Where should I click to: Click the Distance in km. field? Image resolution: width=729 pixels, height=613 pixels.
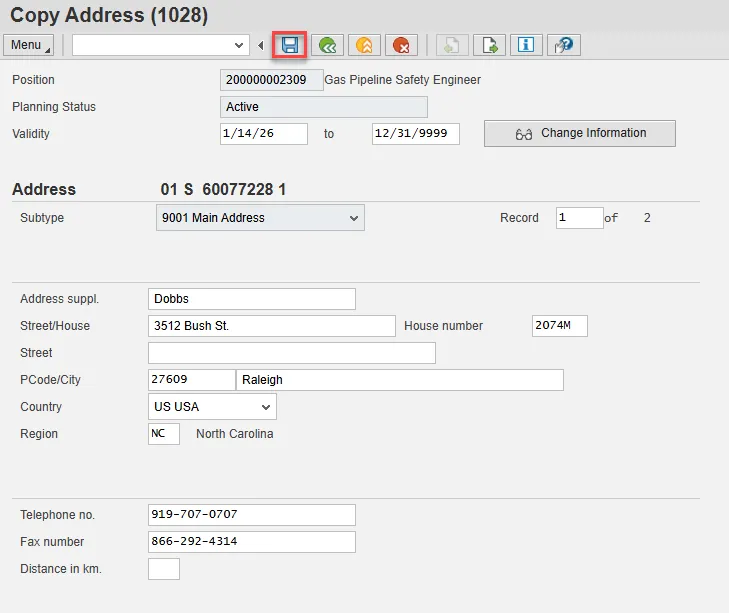tap(164, 569)
